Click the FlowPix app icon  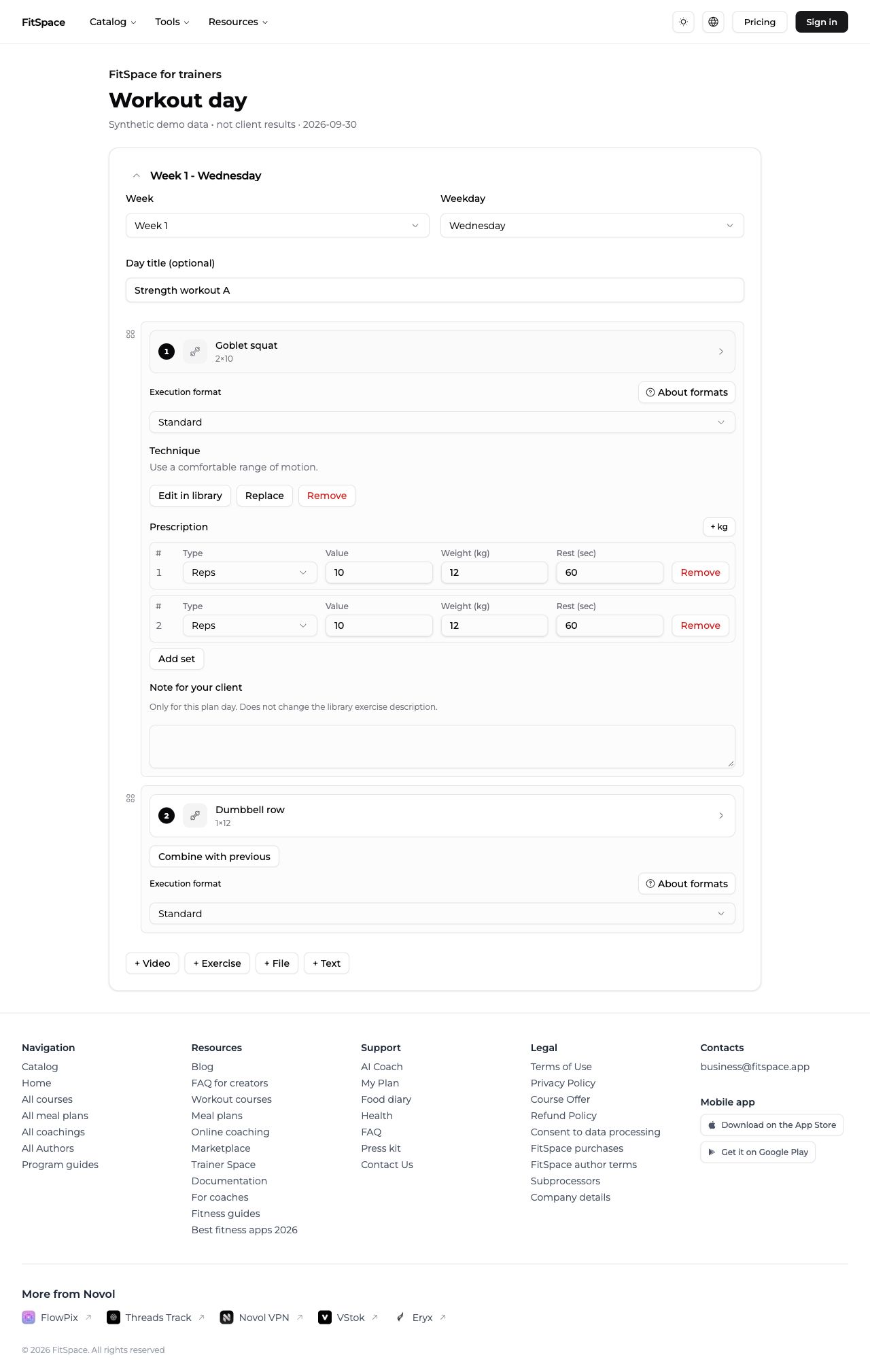[29, 1317]
